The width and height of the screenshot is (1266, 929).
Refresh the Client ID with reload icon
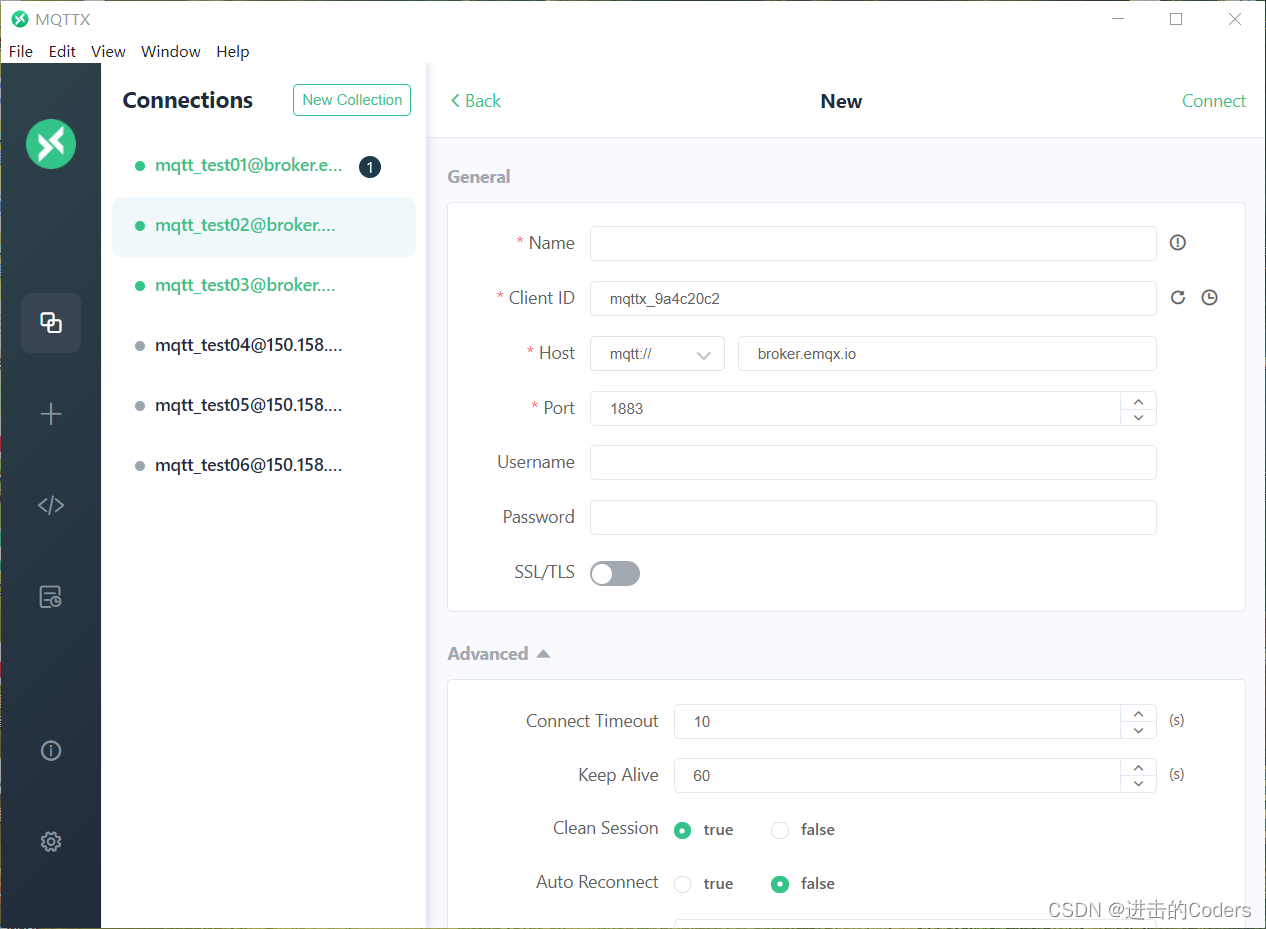tap(1178, 297)
